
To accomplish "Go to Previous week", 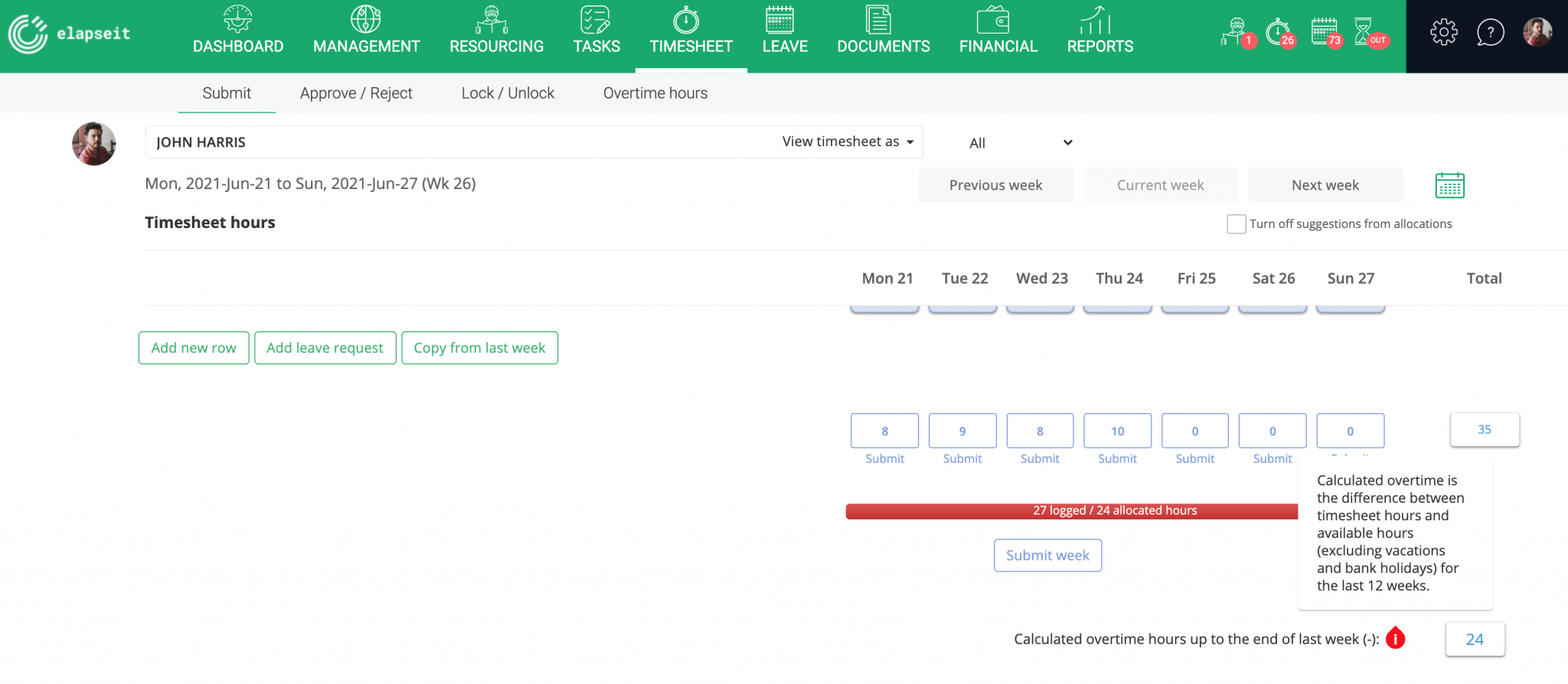I will coord(995,185).
